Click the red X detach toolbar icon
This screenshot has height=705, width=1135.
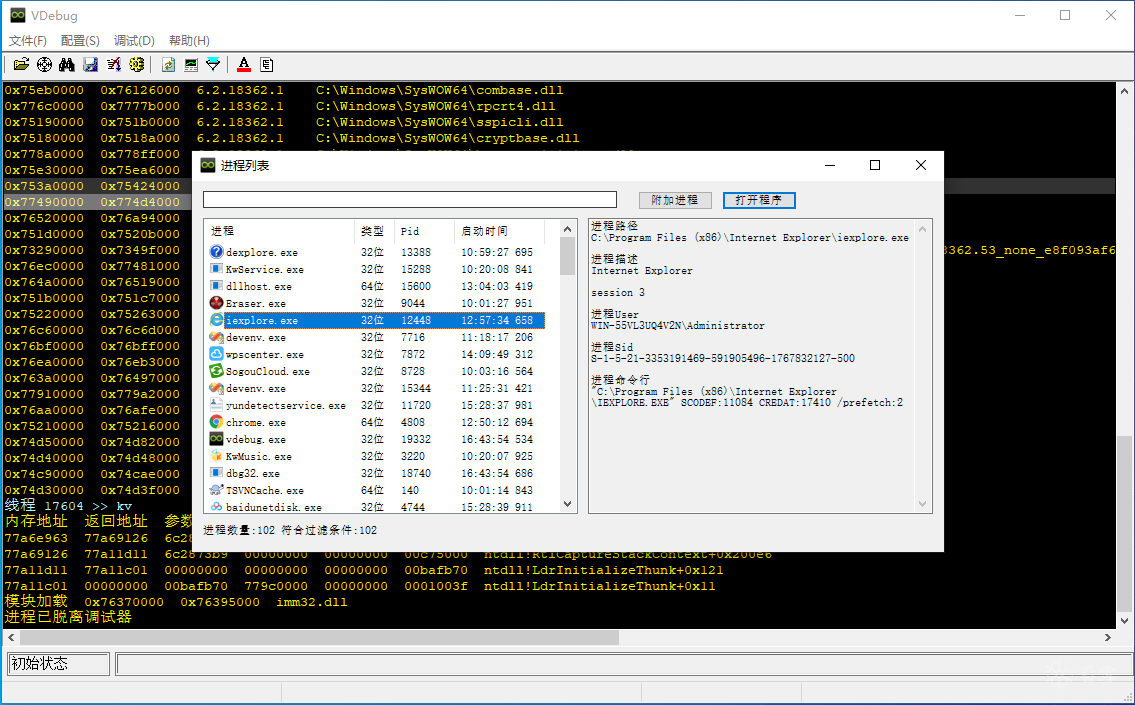pos(114,64)
